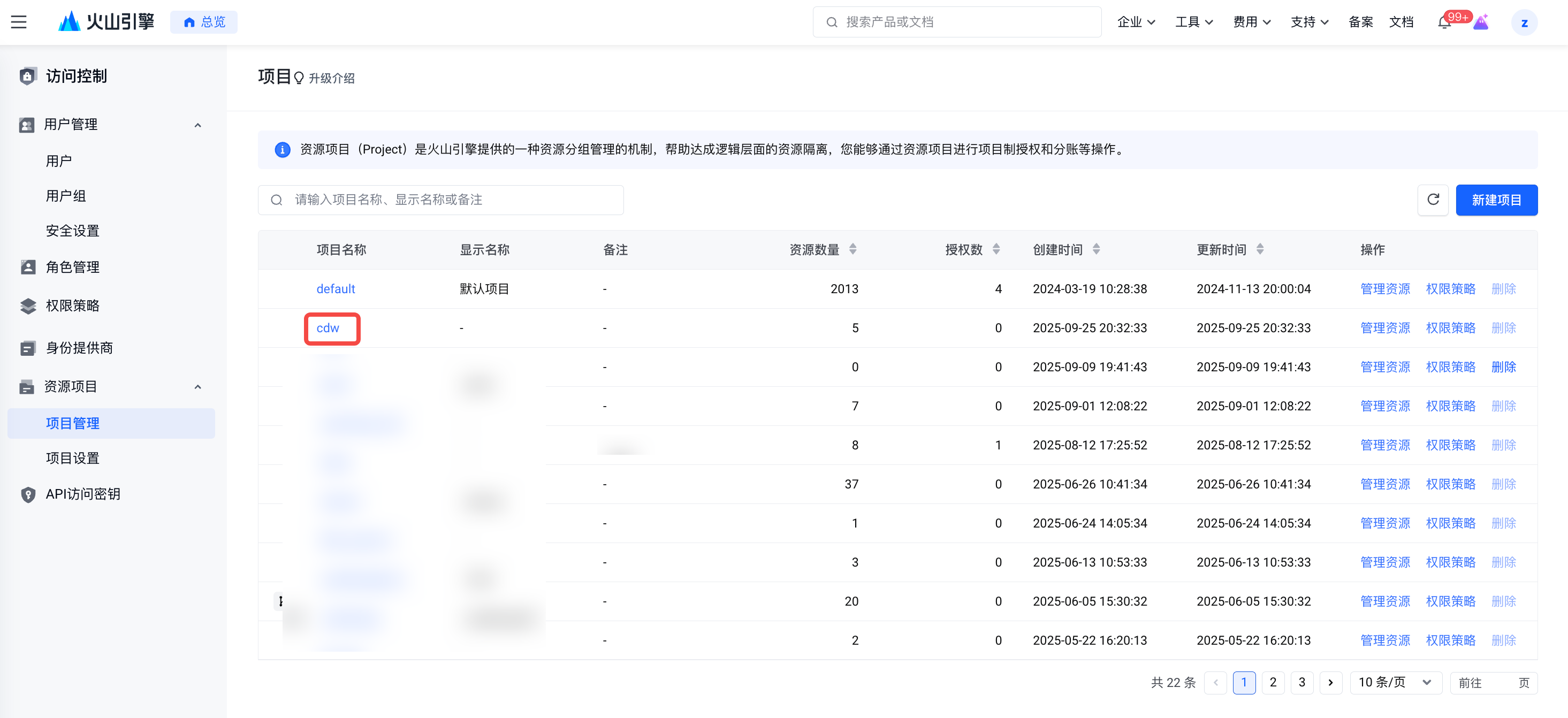Click the 火山引擎 logo
The image size is (1568, 718).
click(x=106, y=22)
